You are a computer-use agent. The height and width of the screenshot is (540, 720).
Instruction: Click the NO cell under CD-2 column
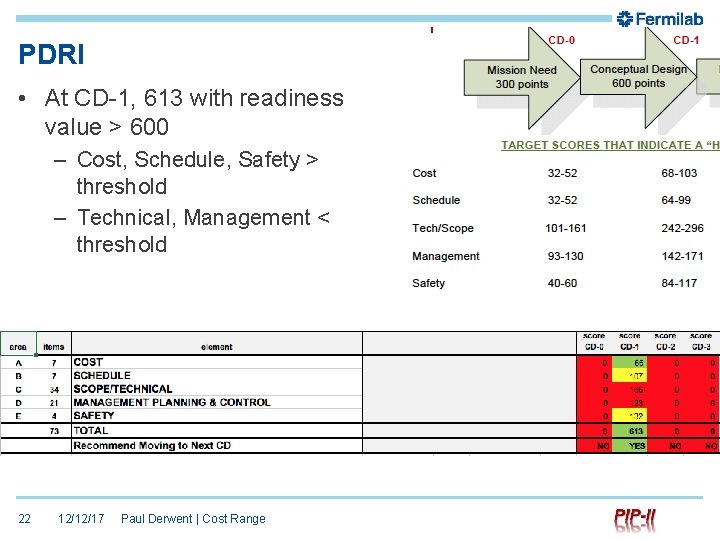[x=665, y=446]
